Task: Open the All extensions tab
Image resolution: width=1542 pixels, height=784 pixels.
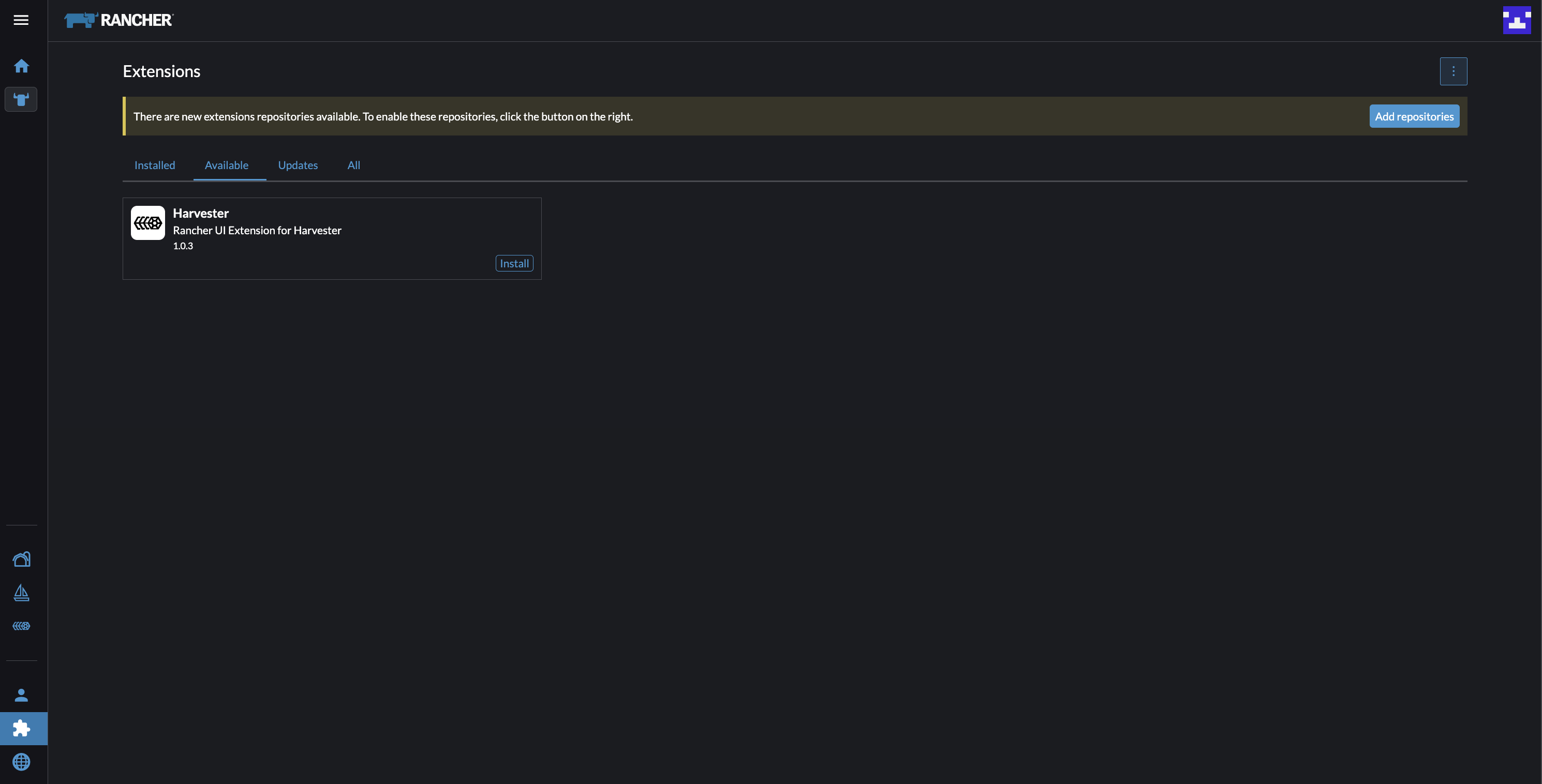Action: [353, 165]
